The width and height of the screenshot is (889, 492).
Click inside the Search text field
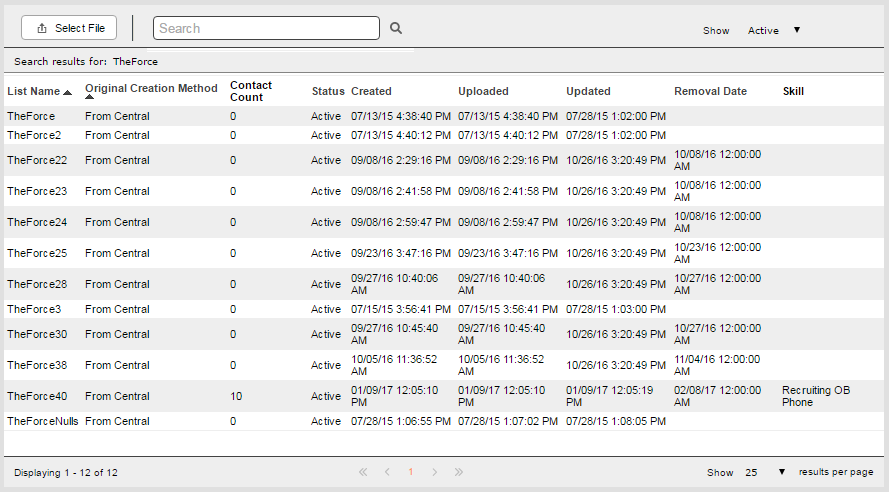(x=266, y=28)
